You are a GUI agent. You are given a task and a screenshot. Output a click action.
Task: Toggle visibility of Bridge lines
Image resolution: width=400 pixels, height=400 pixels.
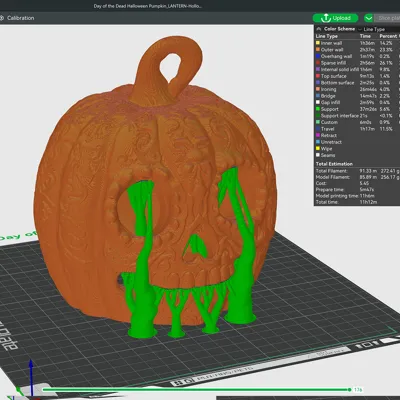357,96
